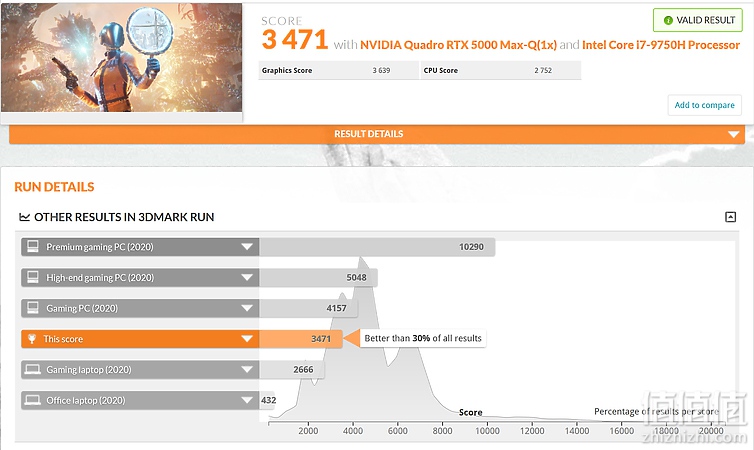Viewport: 754px width, 450px height.
Task: Expand the Result Details arrow
Action: coord(733,134)
